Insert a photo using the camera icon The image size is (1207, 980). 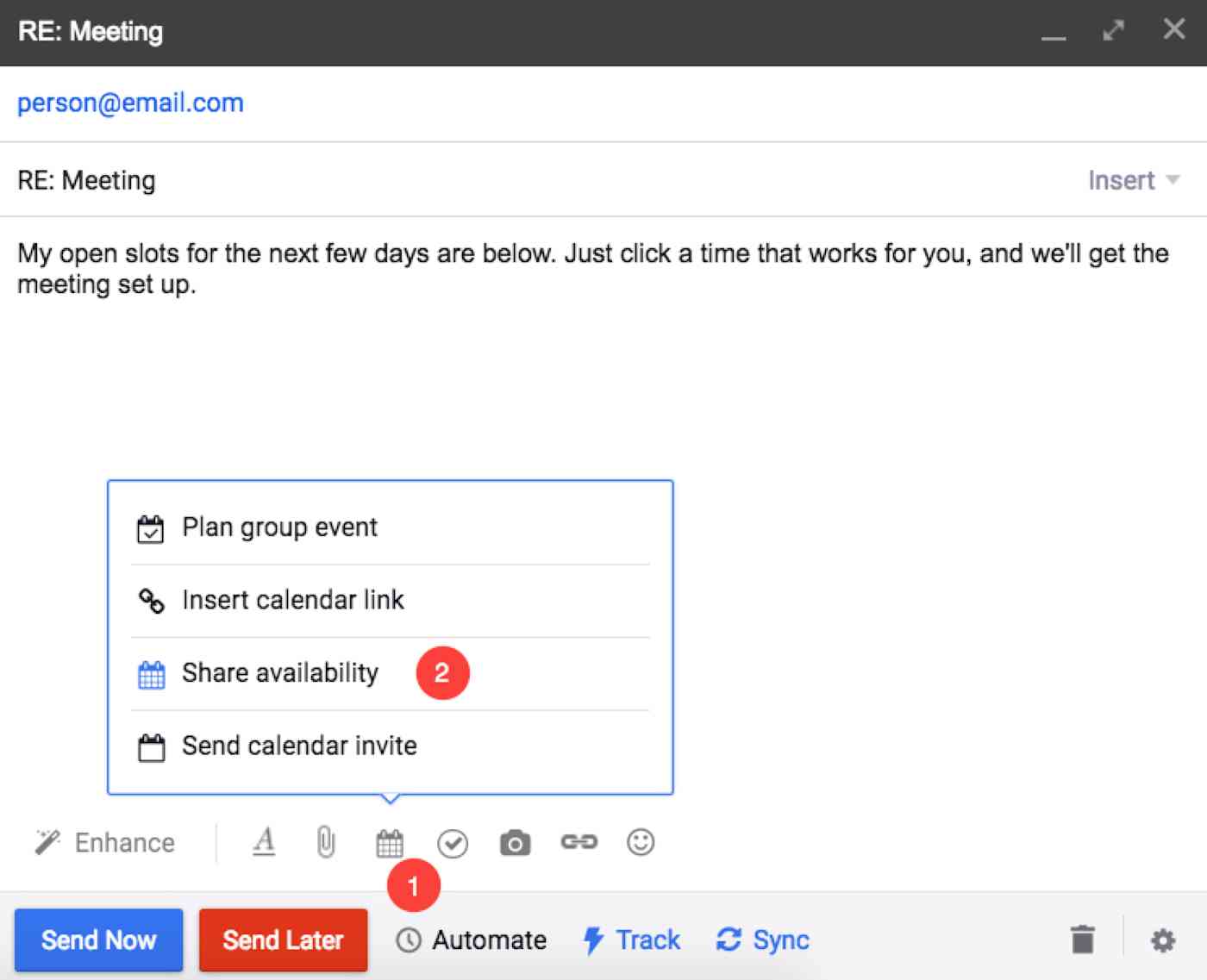click(515, 843)
